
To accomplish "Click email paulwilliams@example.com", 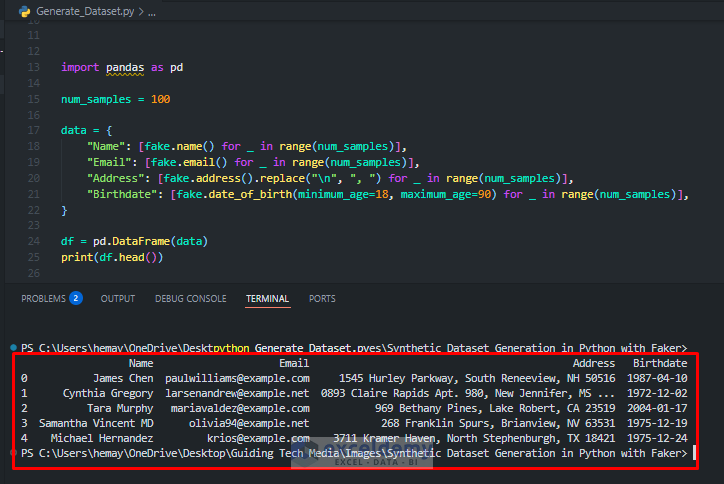I will [x=237, y=378].
